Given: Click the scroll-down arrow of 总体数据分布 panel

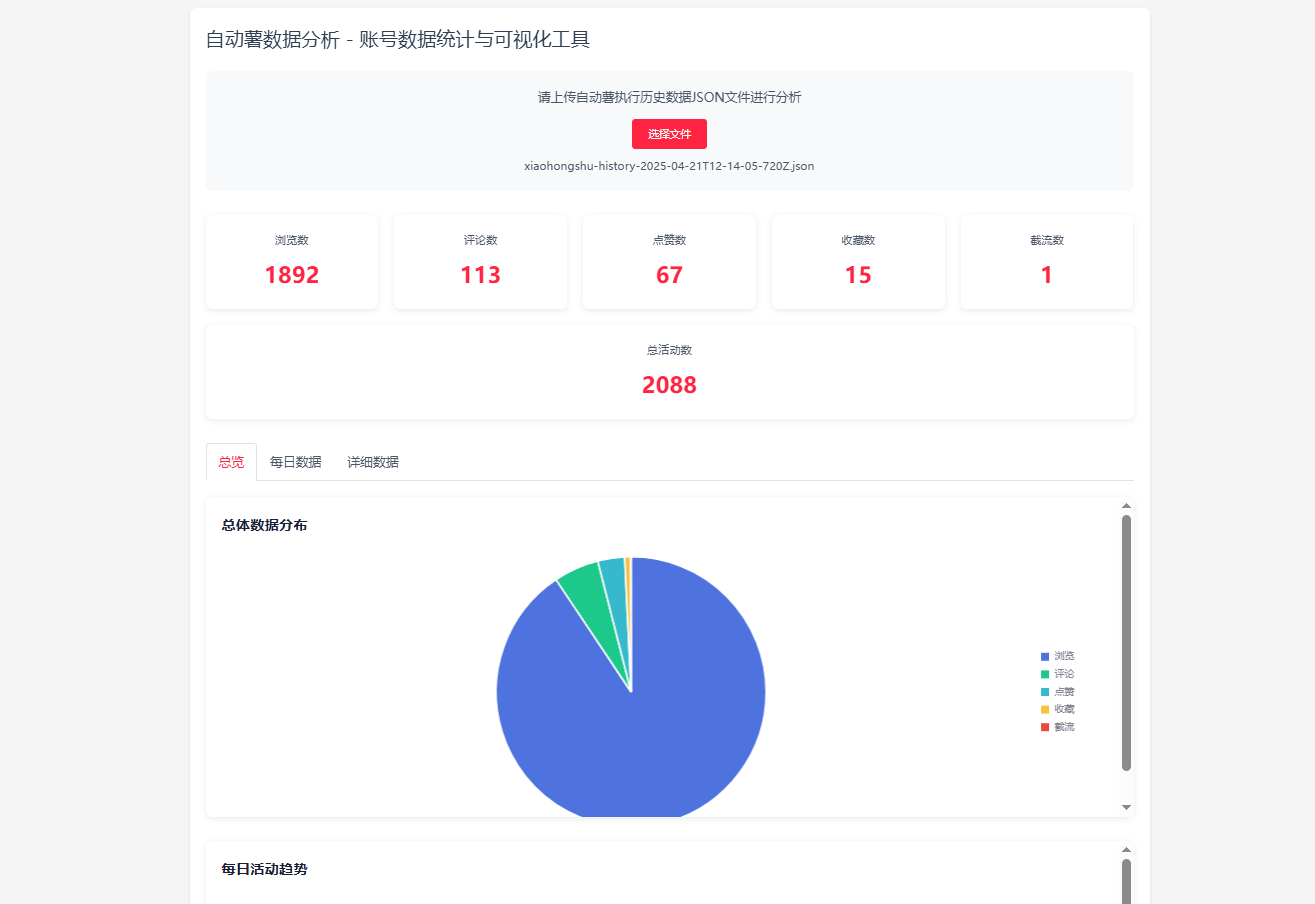Looking at the screenshot, I should point(1126,807).
